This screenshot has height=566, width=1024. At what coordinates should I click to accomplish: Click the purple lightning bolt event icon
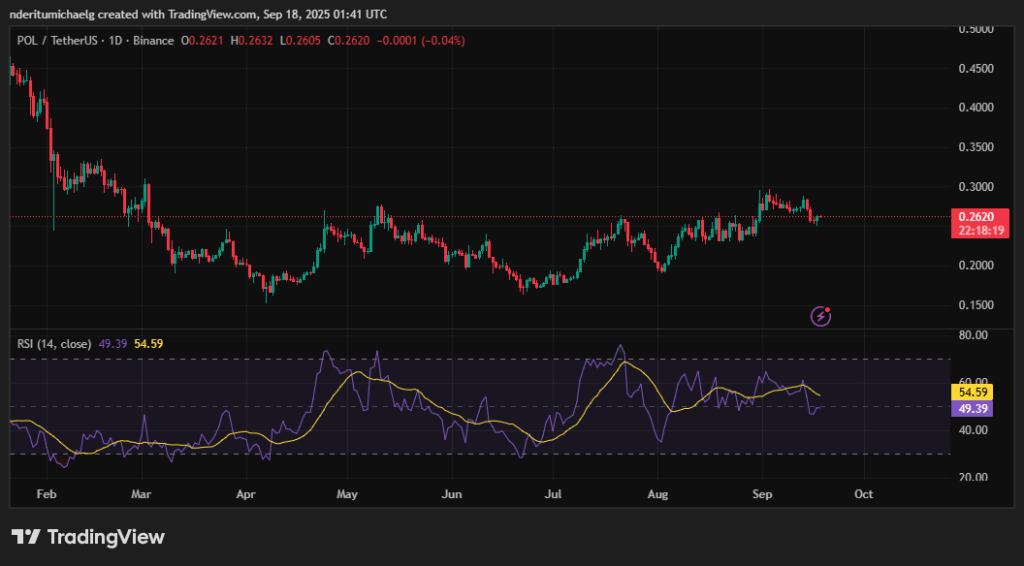pos(821,317)
